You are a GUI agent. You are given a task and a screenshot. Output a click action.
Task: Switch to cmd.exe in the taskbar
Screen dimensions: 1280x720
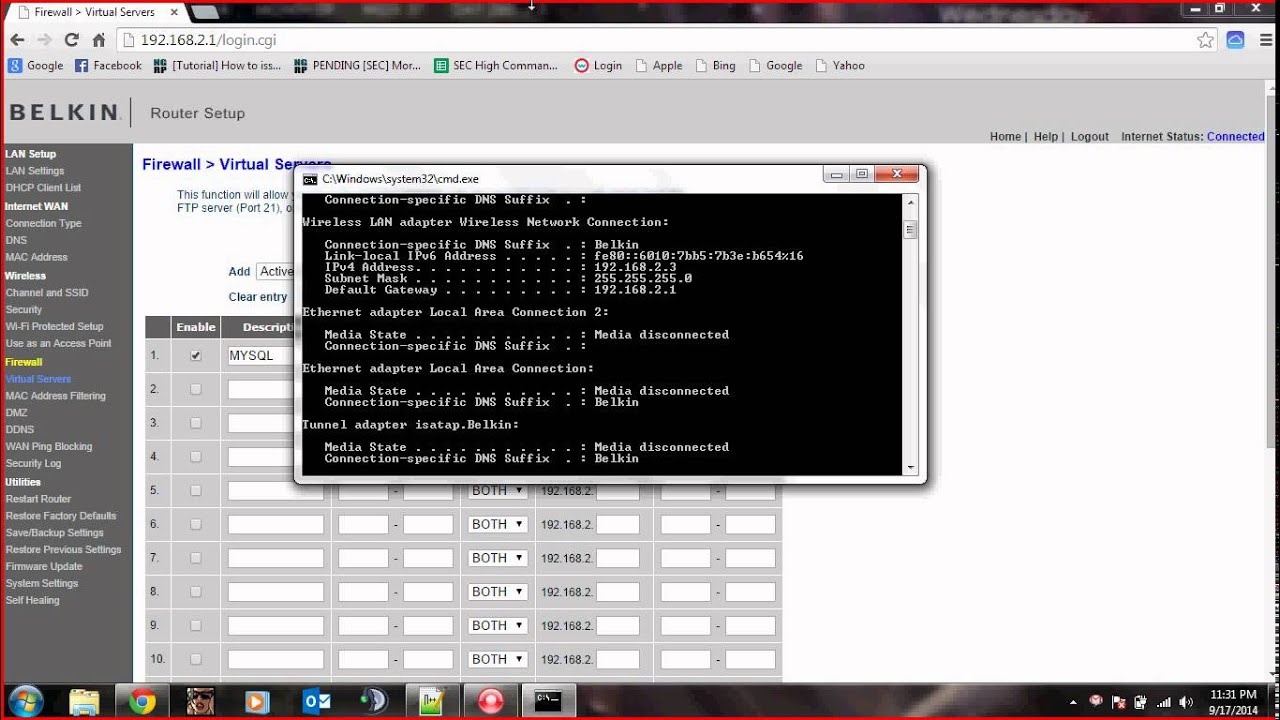click(x=548, y=701)
